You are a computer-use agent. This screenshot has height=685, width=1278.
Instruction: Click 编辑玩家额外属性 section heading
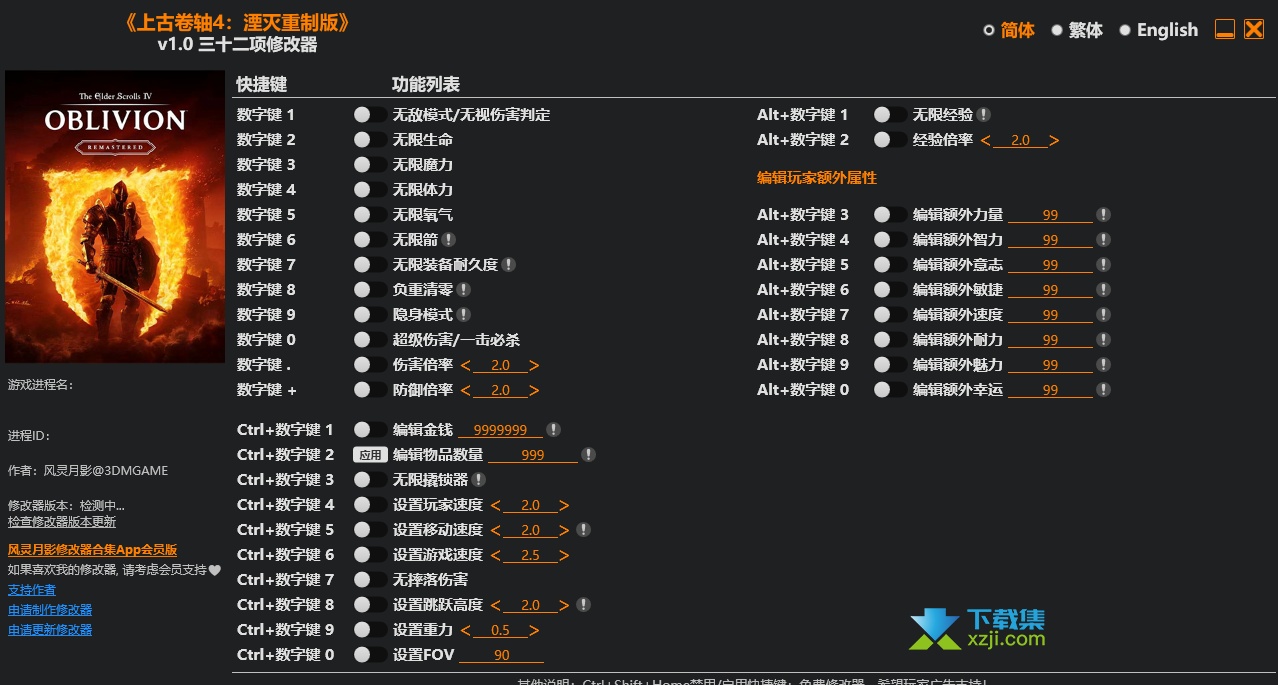[x=817, y=178]
